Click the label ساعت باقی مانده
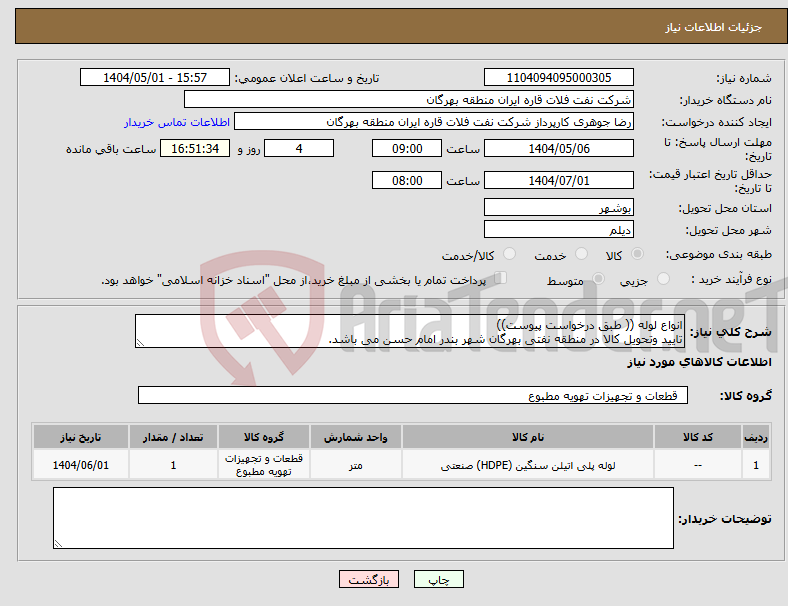Viewport: 788px width, 606px height. click(x=111, y=149)
